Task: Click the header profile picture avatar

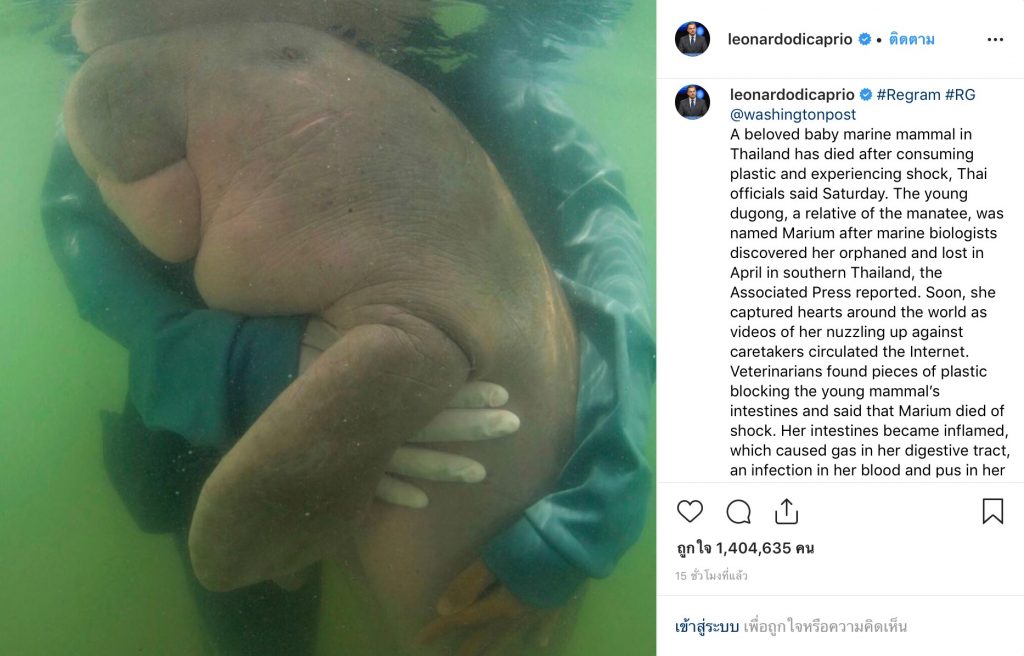Action: [x=692, y=39]
